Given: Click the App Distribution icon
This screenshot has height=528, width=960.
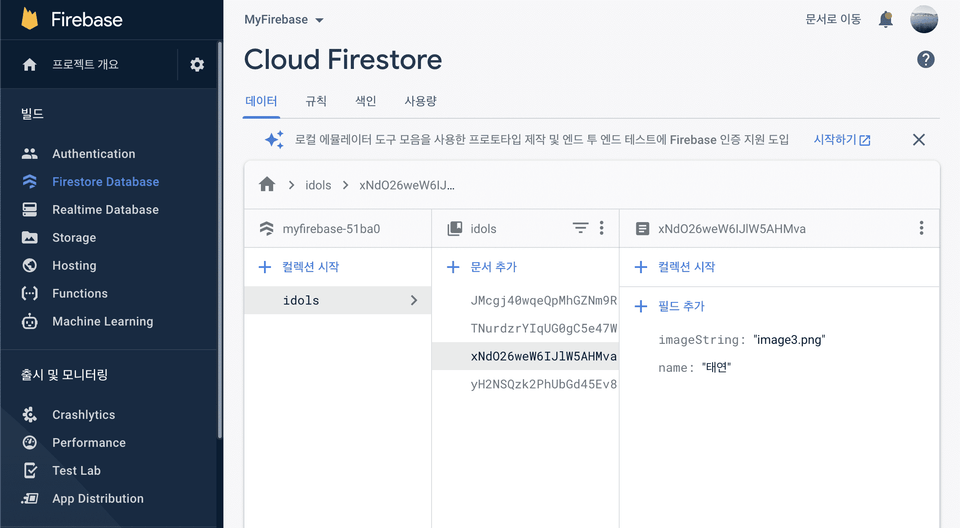Looking at the screenshot, I should coord(29,499).
